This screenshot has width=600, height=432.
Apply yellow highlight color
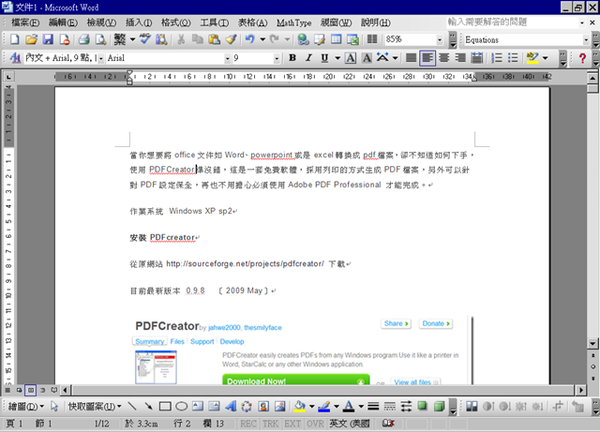click(x=532, y=58)
